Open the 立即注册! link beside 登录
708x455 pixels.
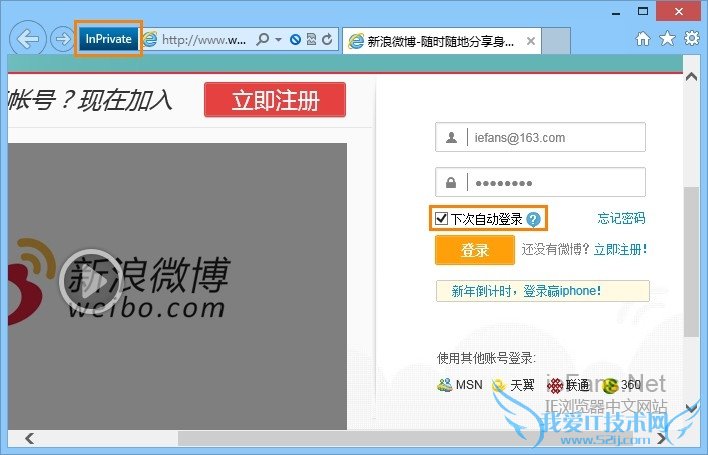pos(620,249)
